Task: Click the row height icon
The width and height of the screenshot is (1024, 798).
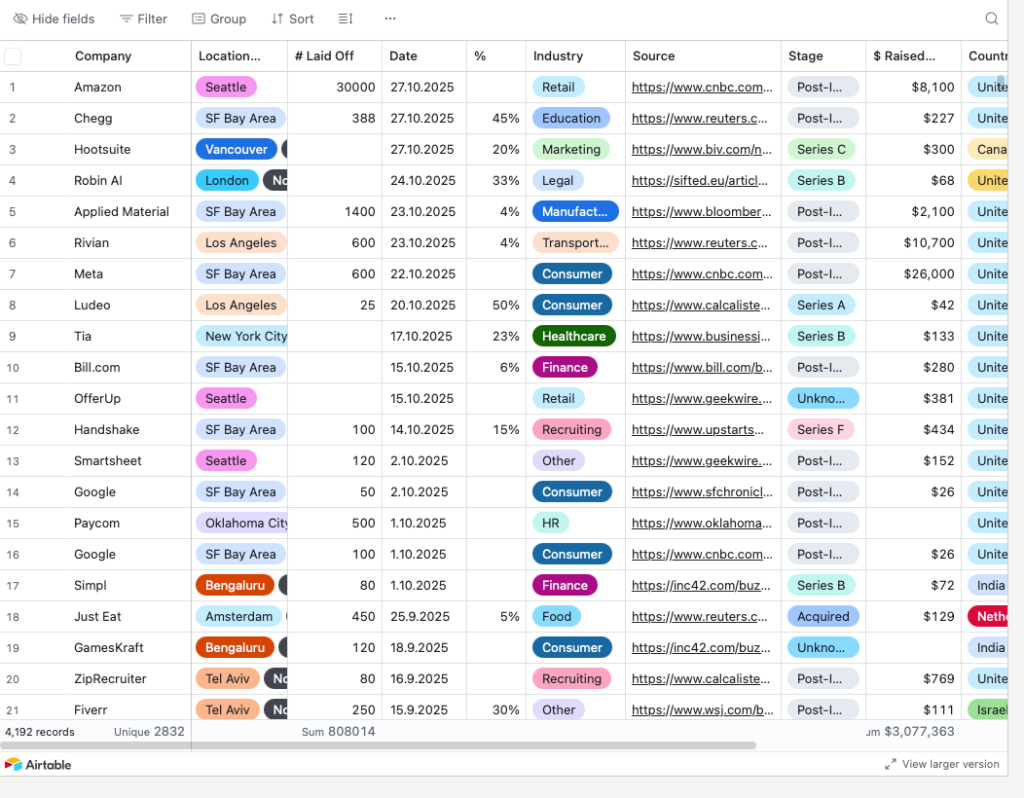Action: pos(345,19)
